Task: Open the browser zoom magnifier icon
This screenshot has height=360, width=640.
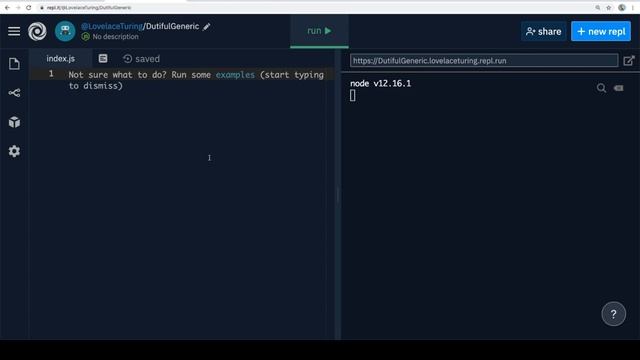Action: (x=598, y=8)
